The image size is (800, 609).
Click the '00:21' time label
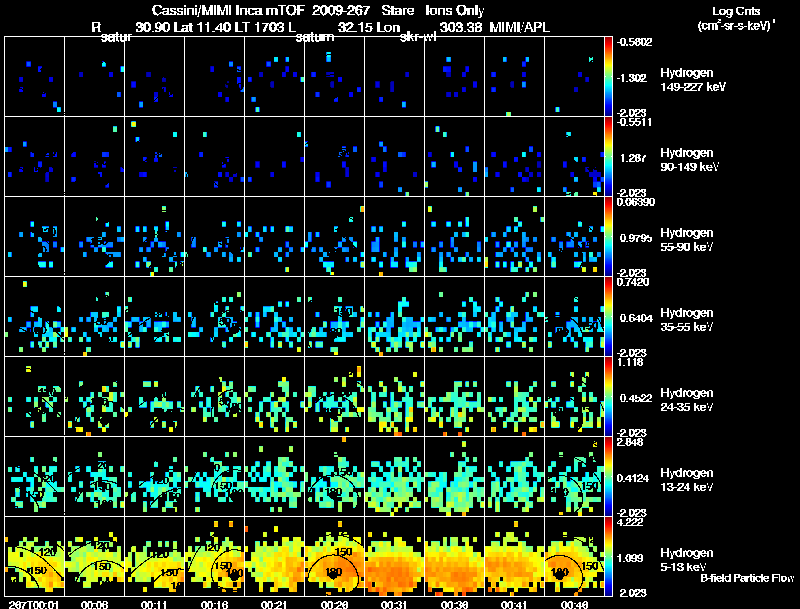click(274, 605)
